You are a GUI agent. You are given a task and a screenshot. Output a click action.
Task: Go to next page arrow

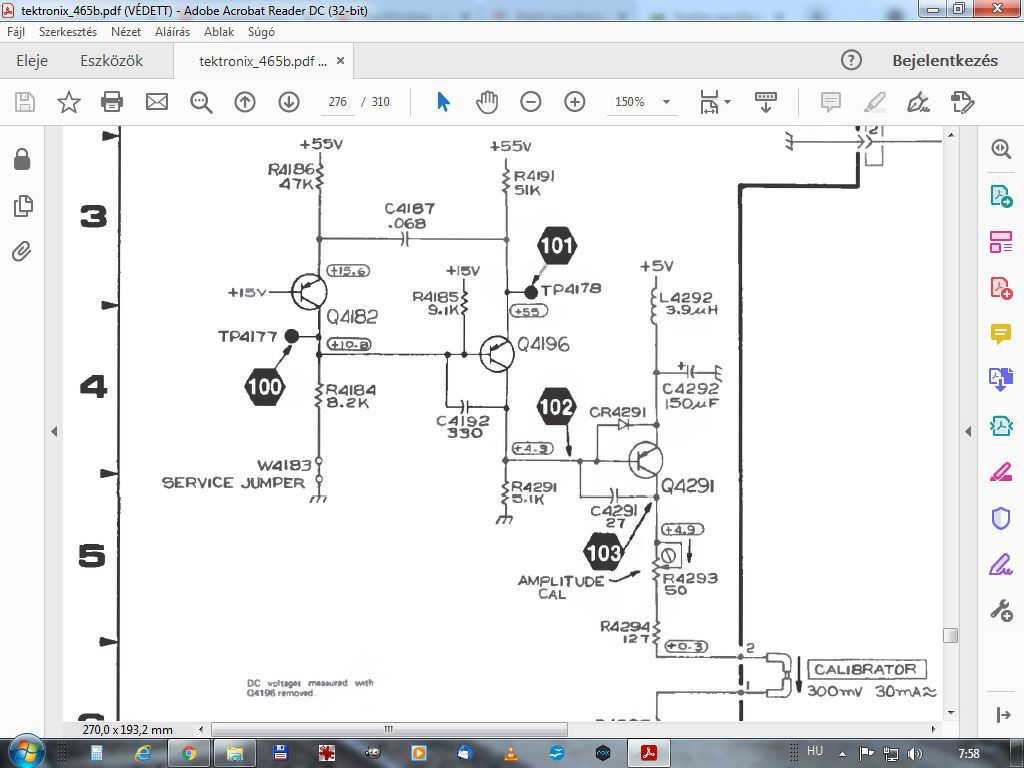pos(289,102)
